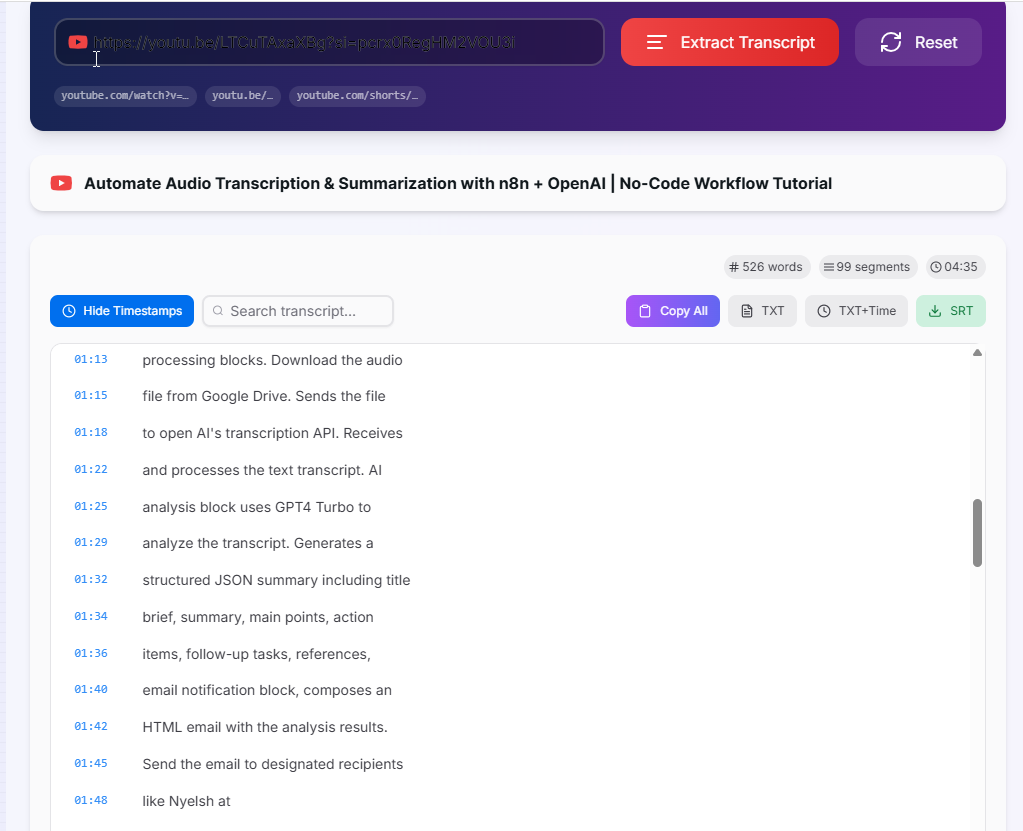Select the youtube.com/watch?v=… example chip
The image size is (1023, 831).
click(x=125, y=96)
